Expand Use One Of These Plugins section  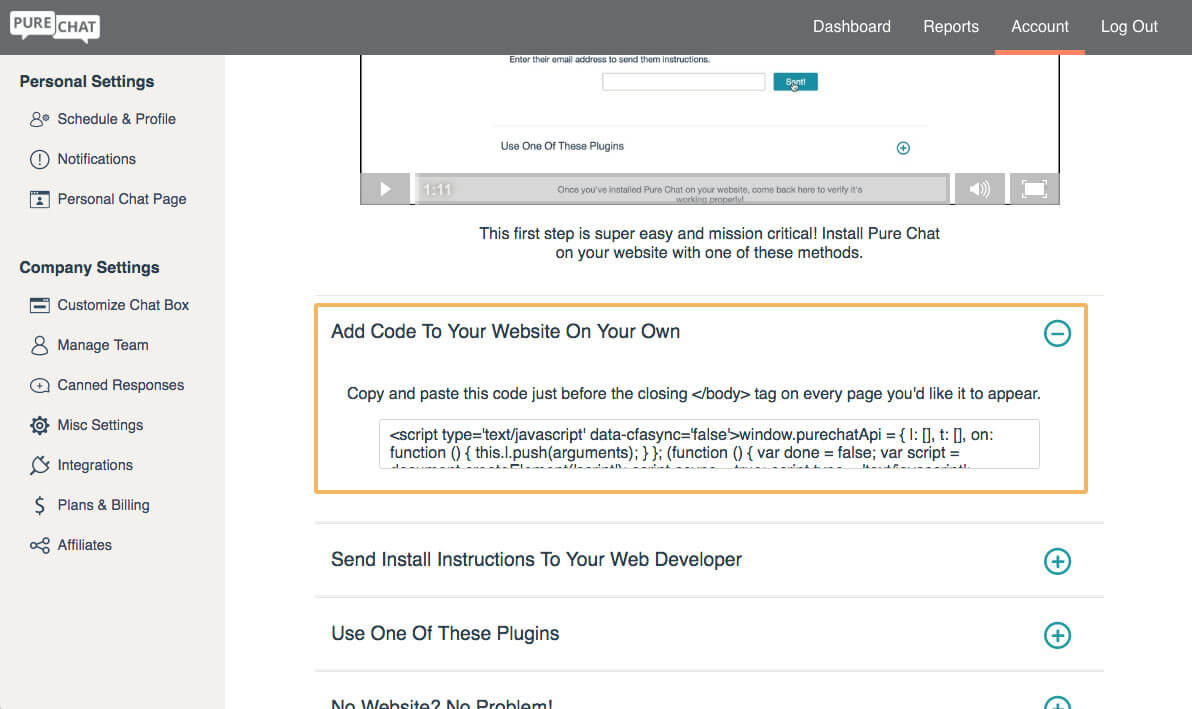coord(1057,635)
